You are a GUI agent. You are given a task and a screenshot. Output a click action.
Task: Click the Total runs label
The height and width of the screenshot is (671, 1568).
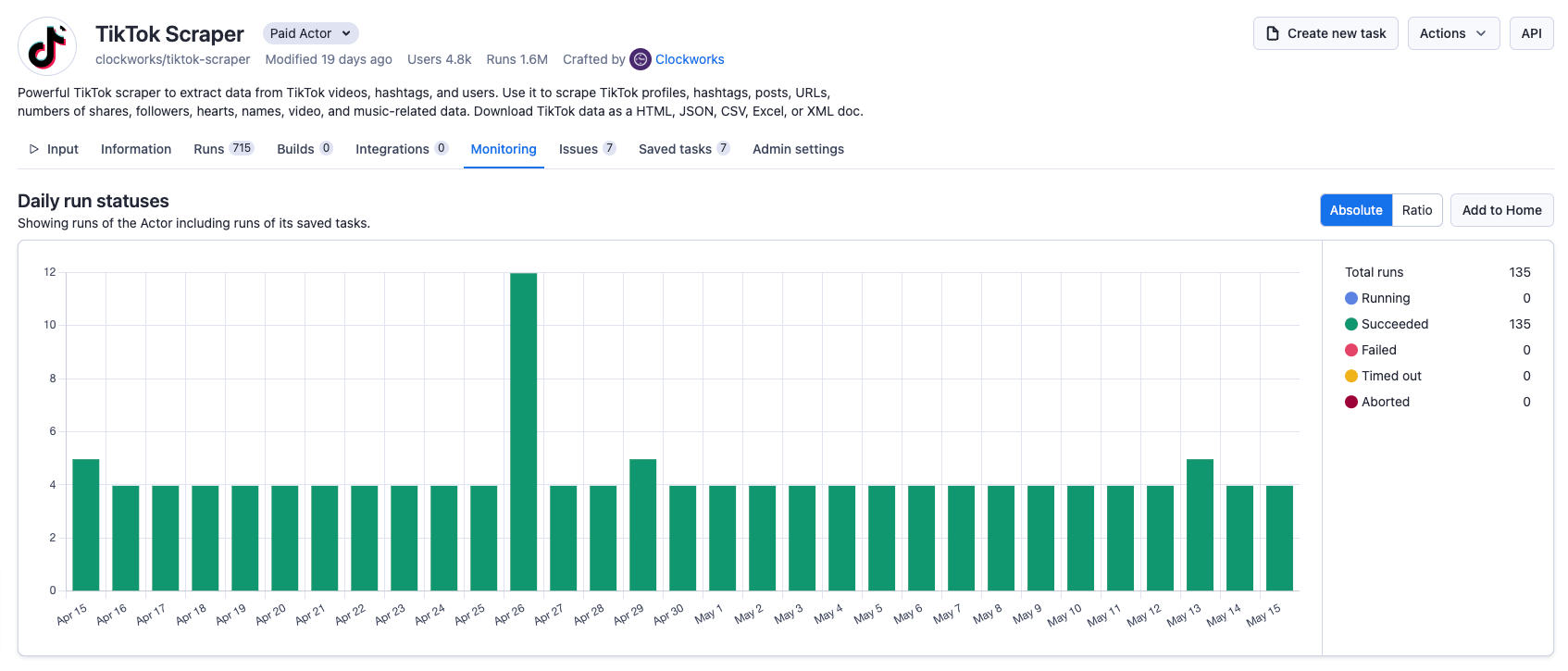[x=1374, y=272]
